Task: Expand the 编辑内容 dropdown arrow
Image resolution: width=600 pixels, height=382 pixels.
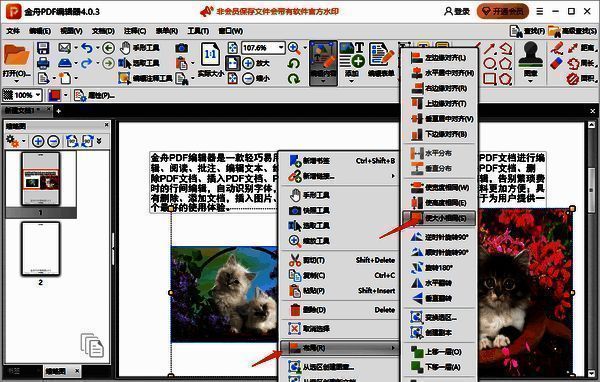Action: coord(323,81)
